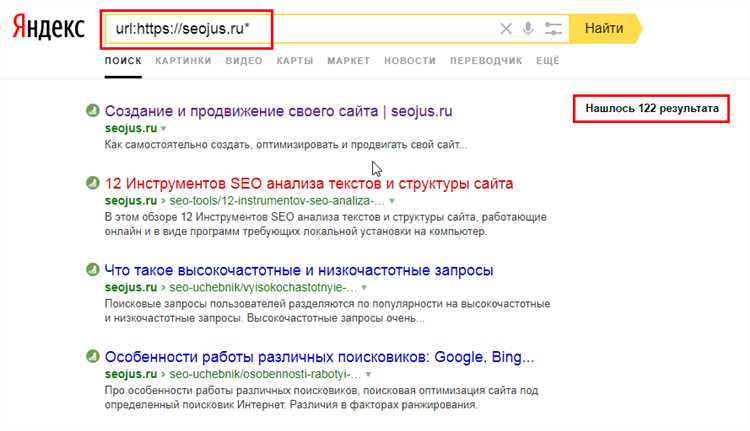Click favicon beside '12 Инструментов SEO' result
The height and width of the screenshot is (431, 750).
click(92, 183)
